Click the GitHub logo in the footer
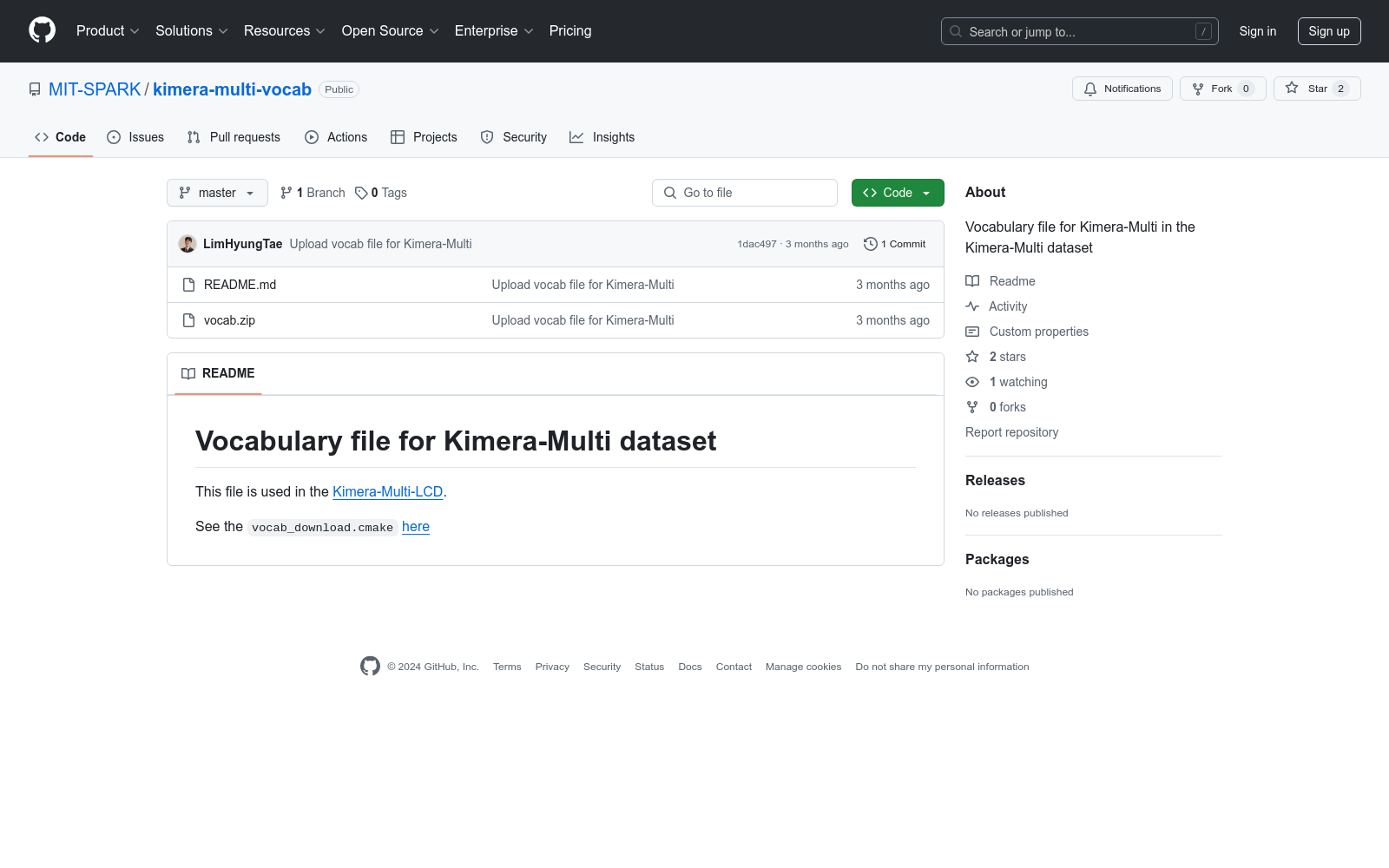Viewport: 1389px width, 868px height. pyautogui.click(x=370, y=667)
